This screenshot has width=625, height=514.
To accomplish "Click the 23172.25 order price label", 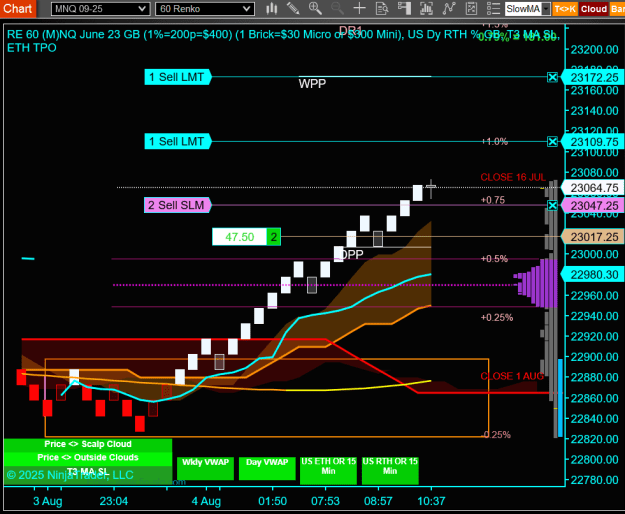I will coord(593,78).
